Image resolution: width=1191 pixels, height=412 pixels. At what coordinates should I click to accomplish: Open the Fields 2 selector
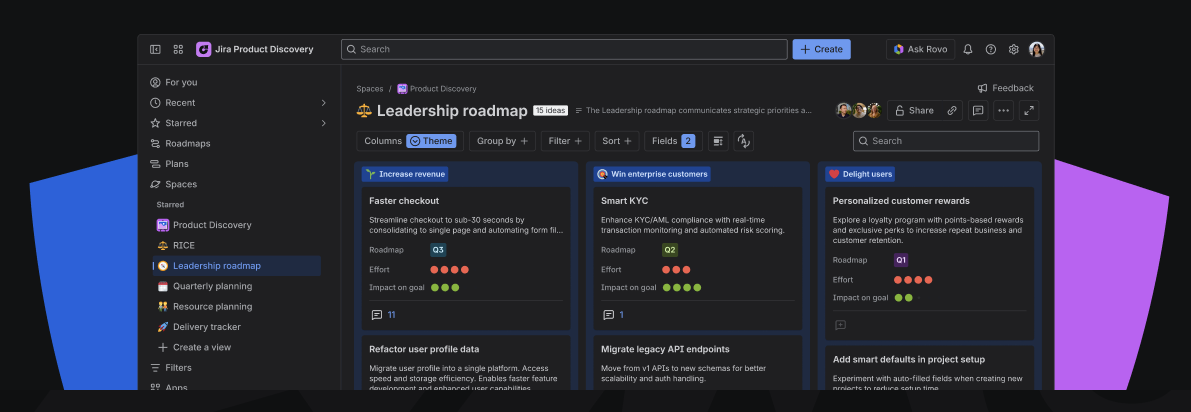click(x=673, y=141)
